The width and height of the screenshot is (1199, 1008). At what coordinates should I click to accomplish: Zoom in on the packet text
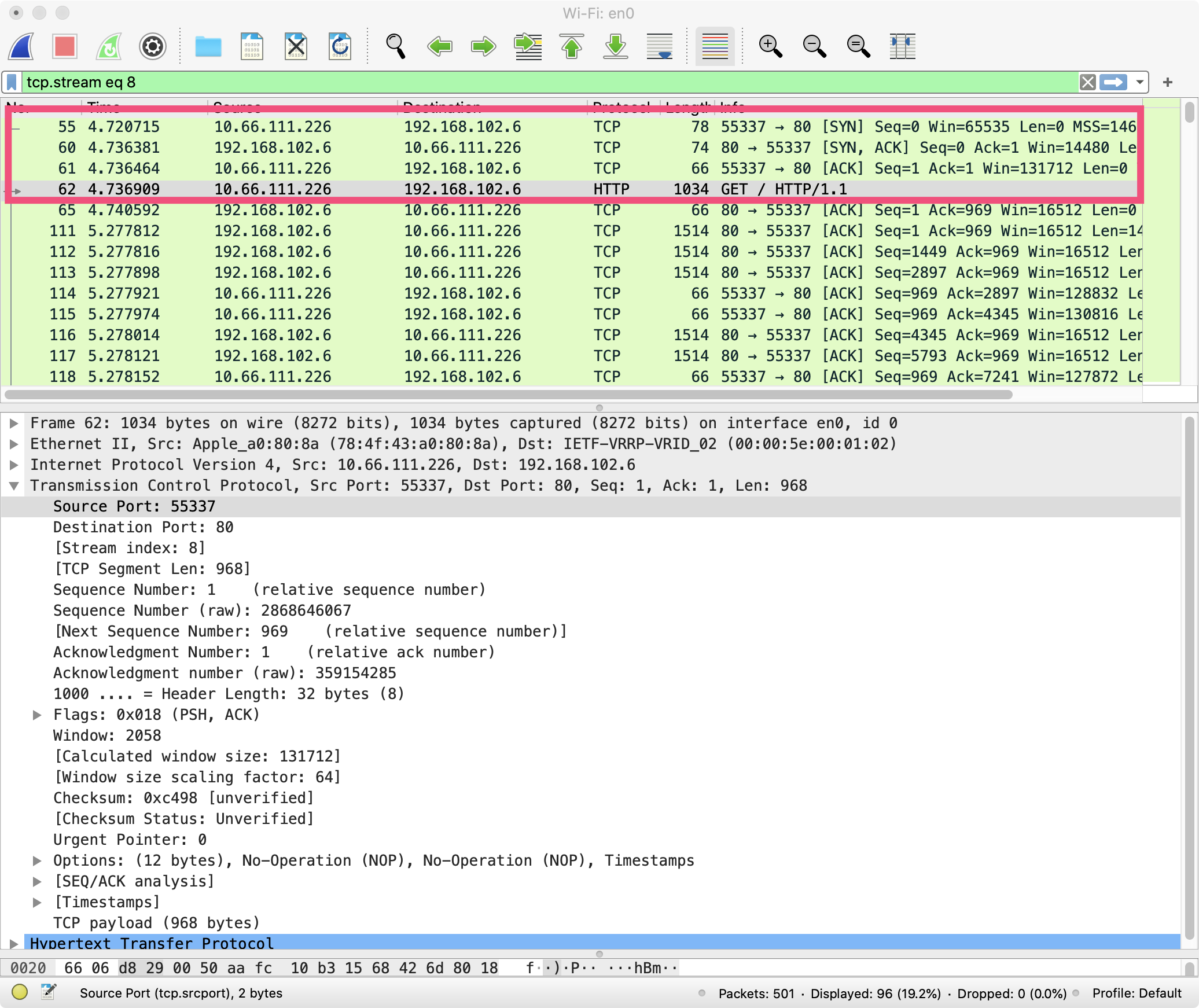coord(771,46)
